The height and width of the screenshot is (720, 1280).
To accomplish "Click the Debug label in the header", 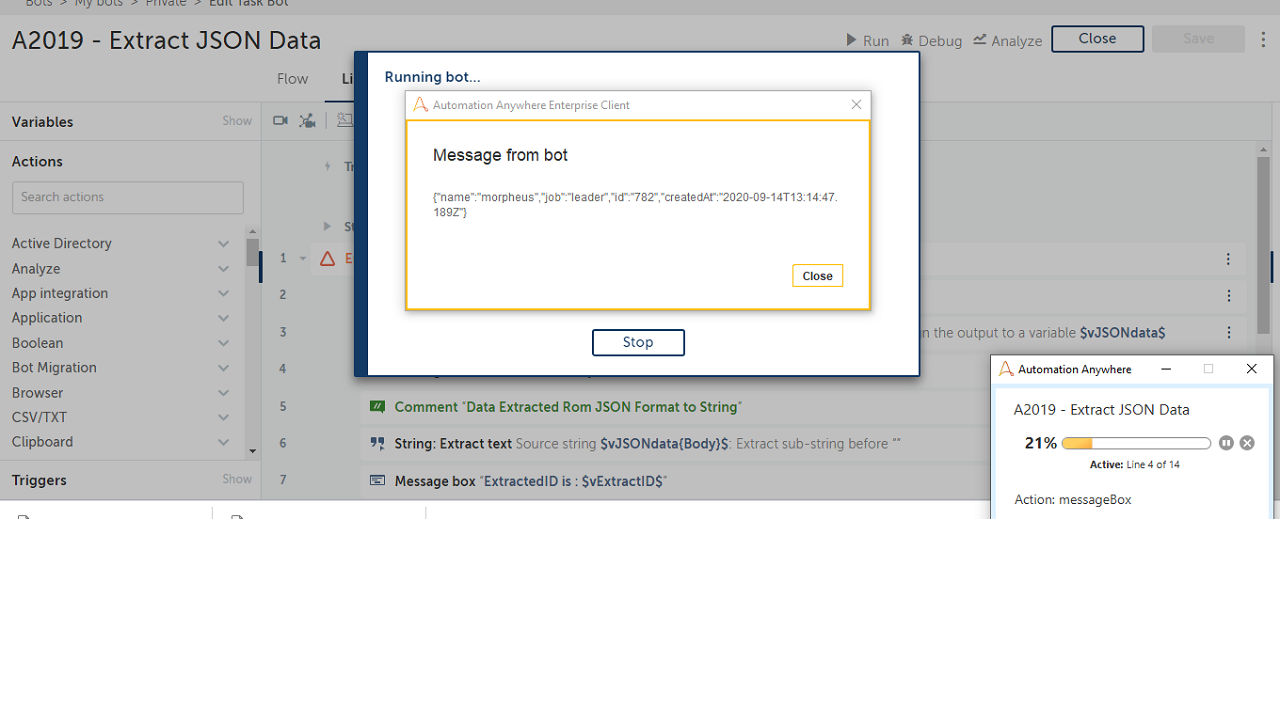I will tap(940, 41).
